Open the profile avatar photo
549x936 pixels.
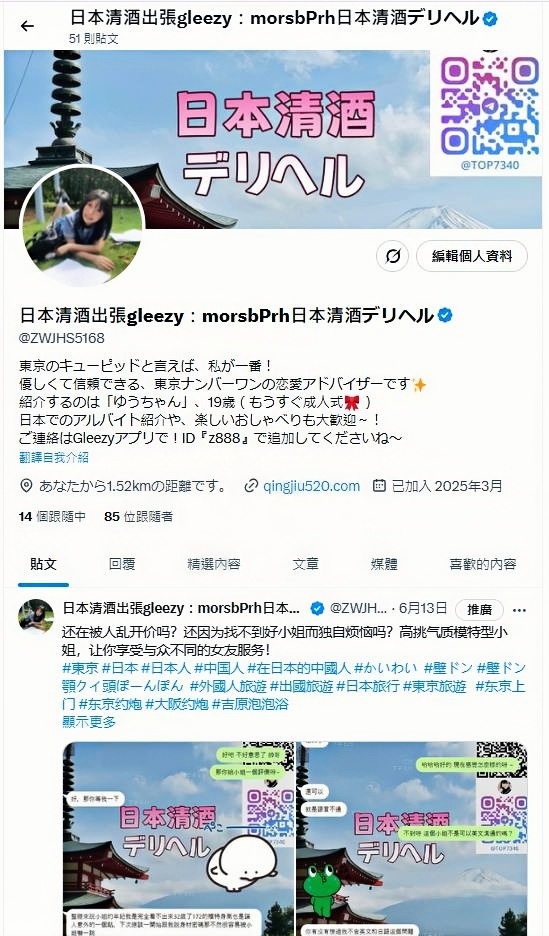82,227
